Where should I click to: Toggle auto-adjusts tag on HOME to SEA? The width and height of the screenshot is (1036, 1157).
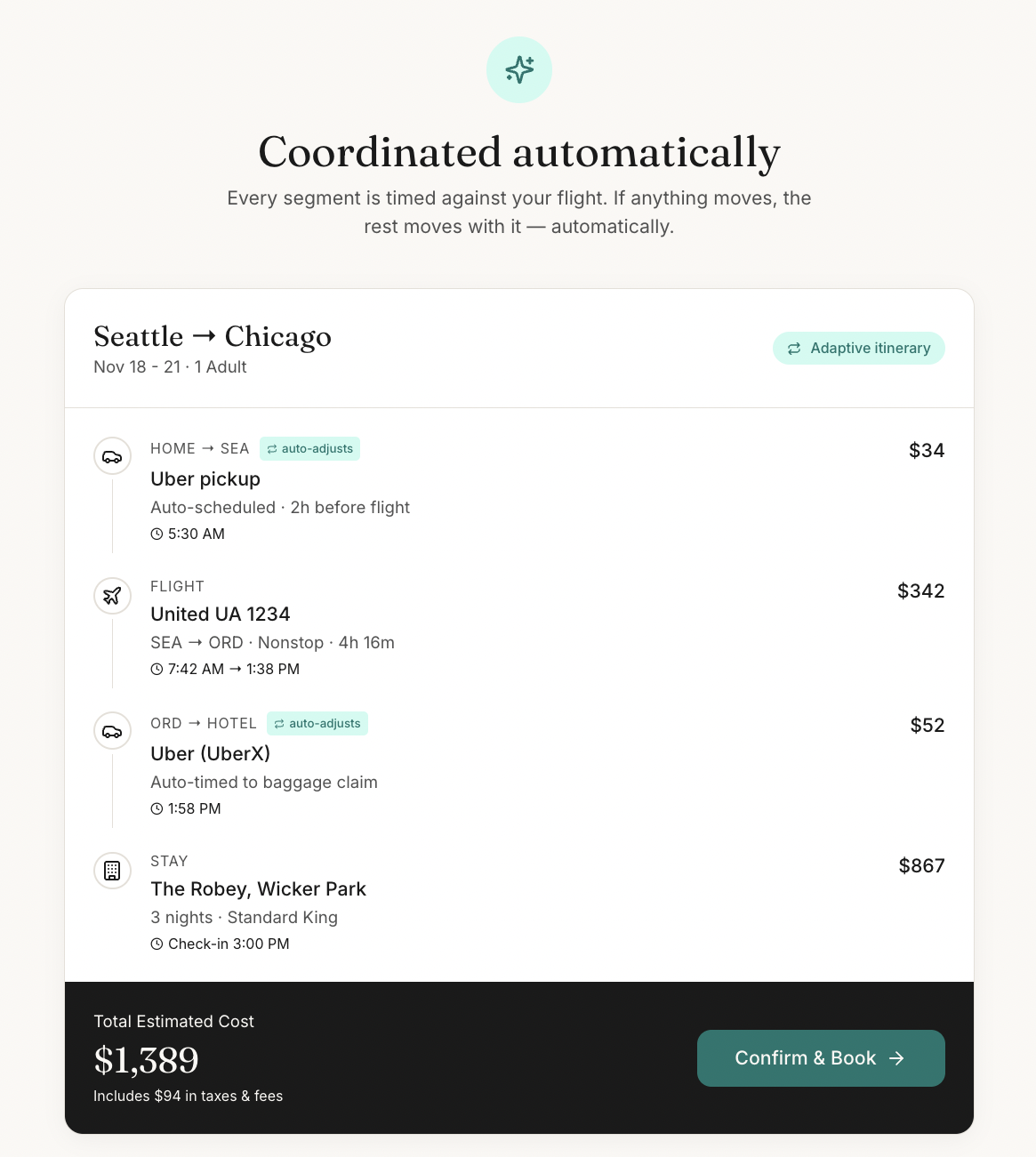[x=309, y=449]
